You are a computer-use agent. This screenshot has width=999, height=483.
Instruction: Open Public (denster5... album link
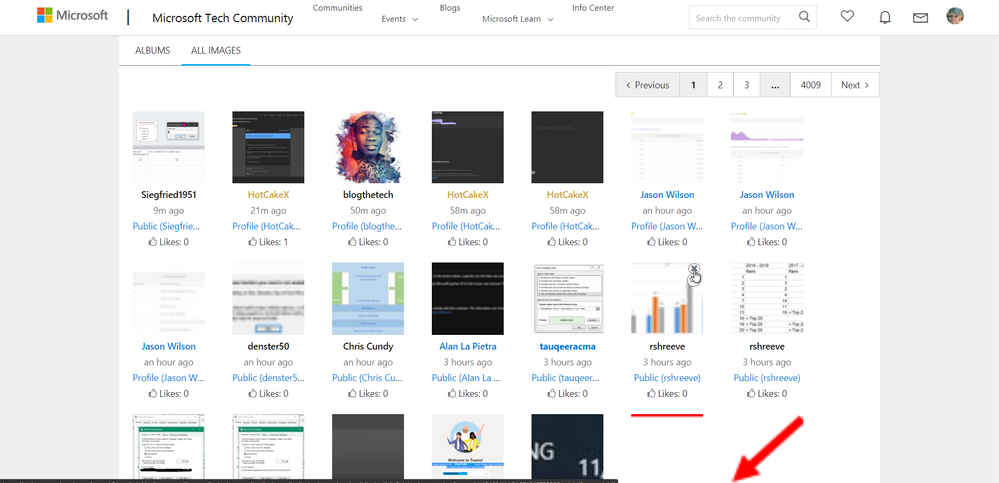[268, 378]
